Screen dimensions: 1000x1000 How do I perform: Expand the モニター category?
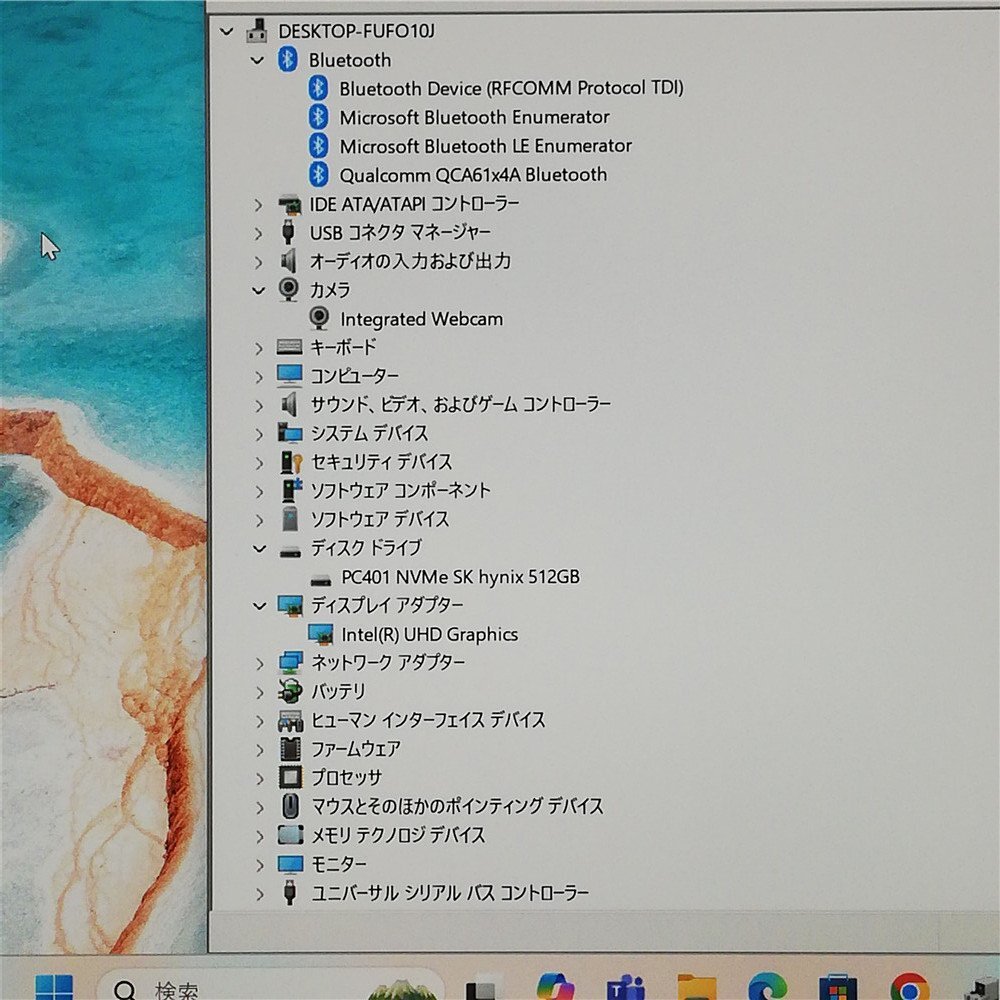pyautogui.click(x=260, y=865)
